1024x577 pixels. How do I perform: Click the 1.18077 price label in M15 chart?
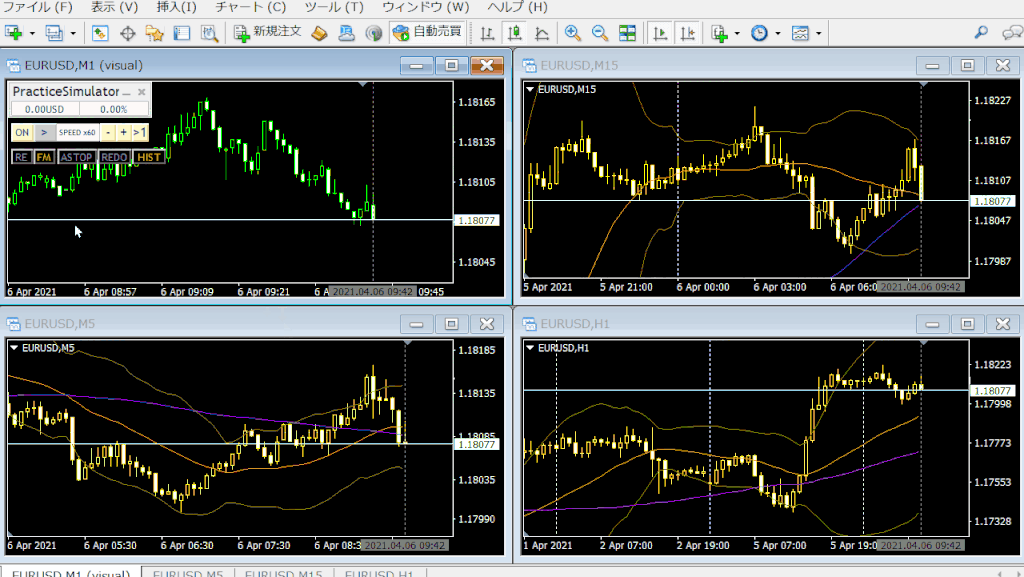pos(993,201)
